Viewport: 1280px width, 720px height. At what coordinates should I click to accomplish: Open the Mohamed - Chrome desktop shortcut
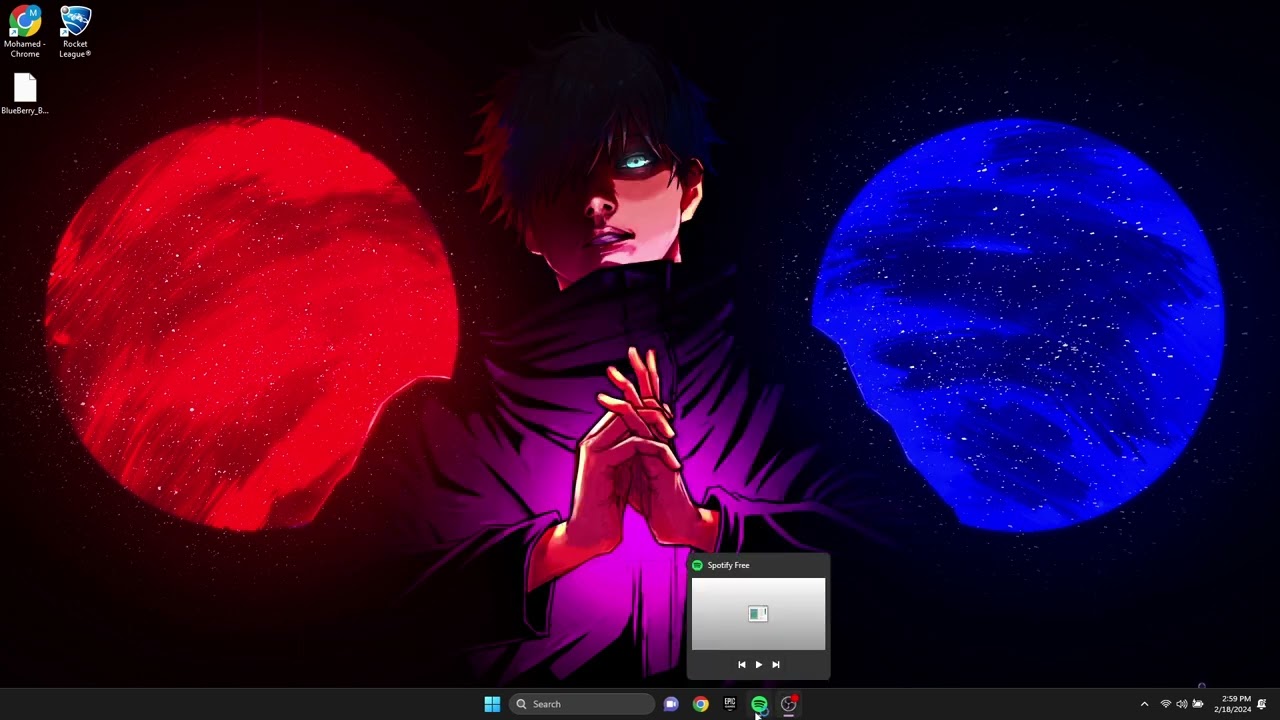[25, 32]
